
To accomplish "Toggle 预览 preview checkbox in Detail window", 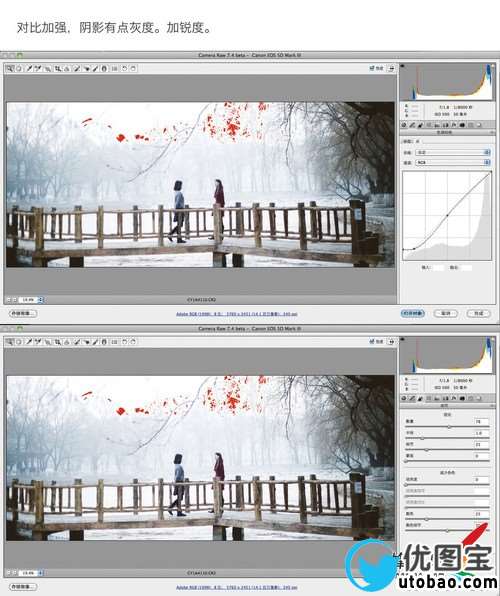I will click(x=376, y=342).
